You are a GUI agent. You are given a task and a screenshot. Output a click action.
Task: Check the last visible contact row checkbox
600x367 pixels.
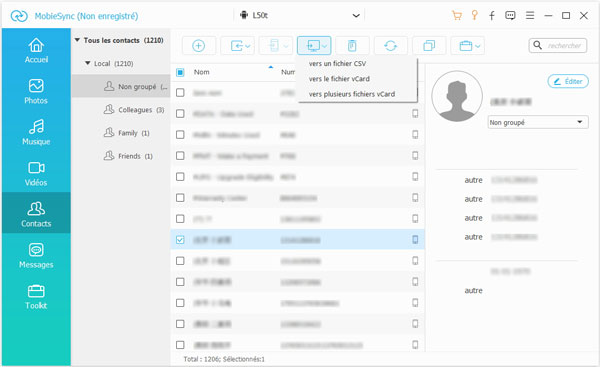pyautogui.click(x=180, y=345)
